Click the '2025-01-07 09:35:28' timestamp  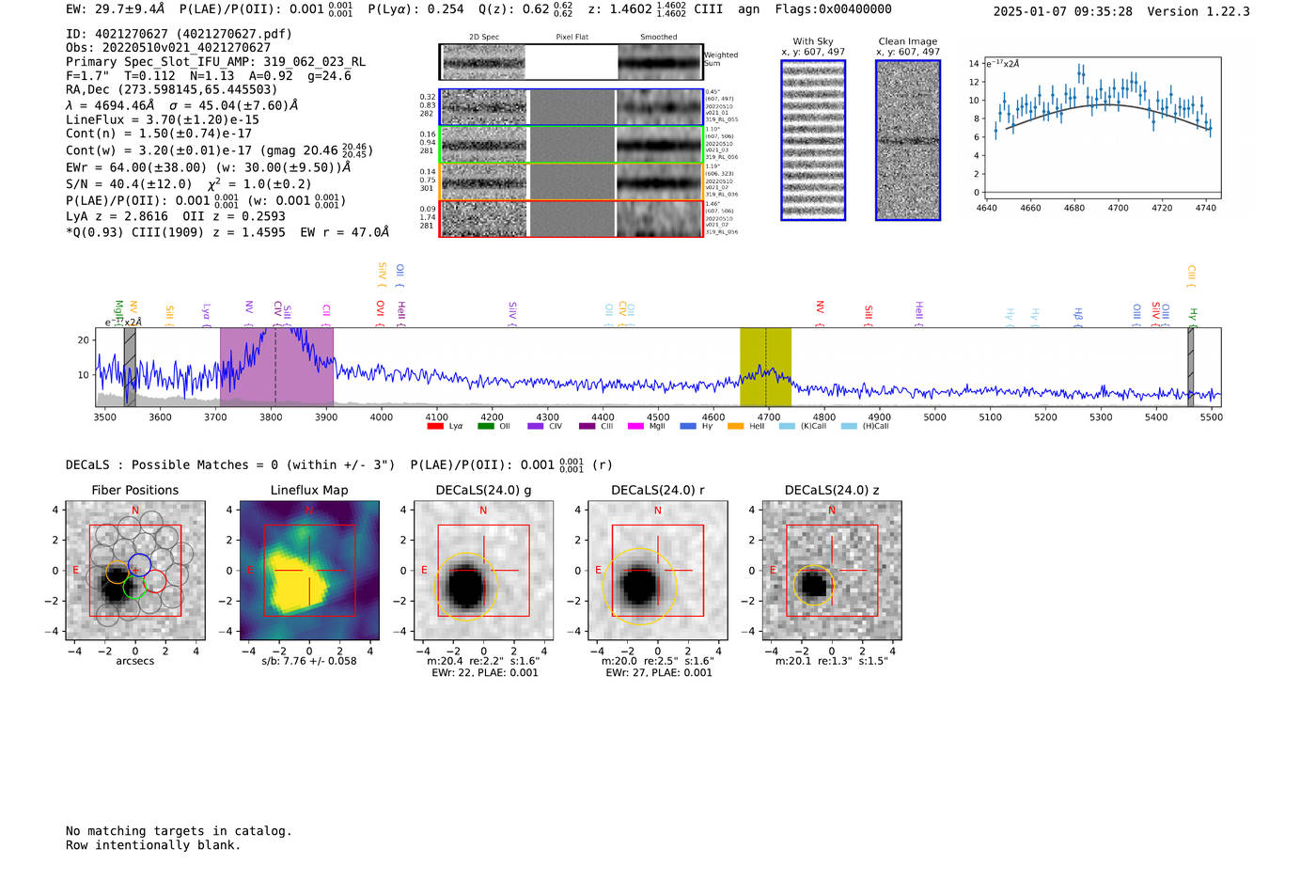[1063, 12]
